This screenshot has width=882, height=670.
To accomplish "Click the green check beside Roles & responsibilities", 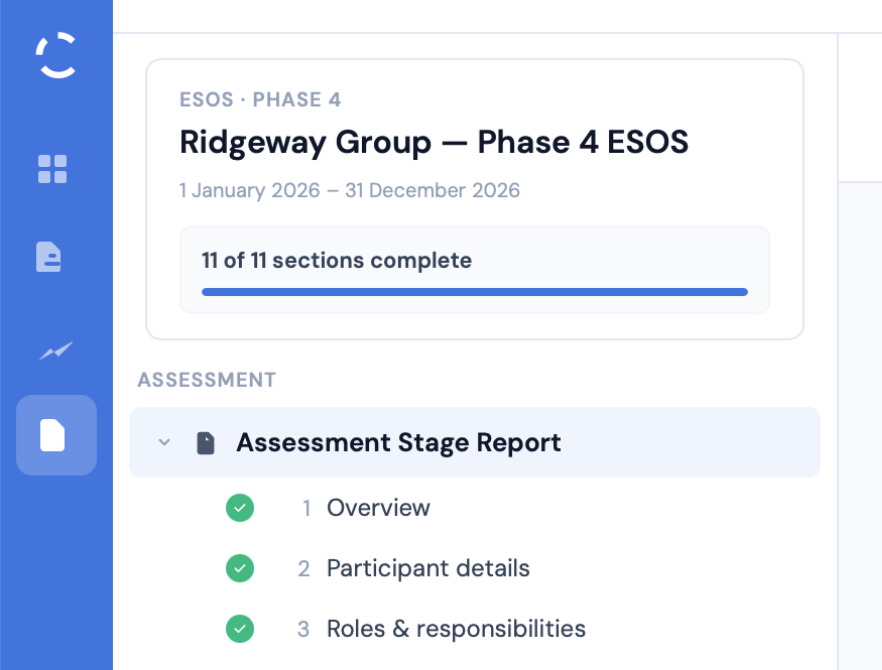I will (x=240, y=629).
